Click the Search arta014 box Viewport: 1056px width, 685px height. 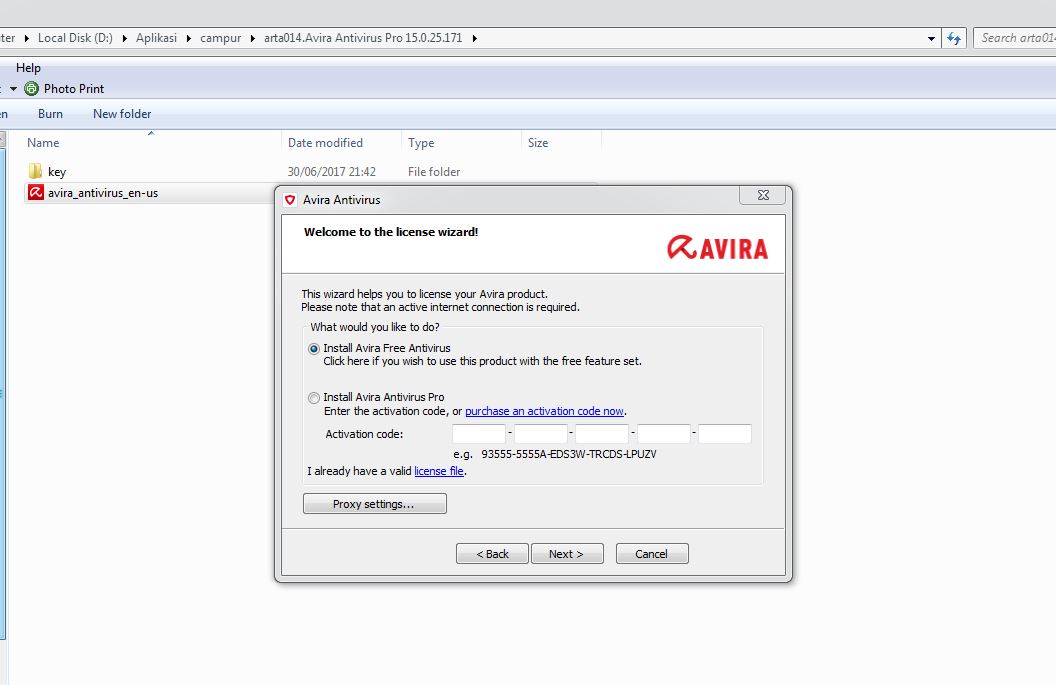tap(1016, 38)
